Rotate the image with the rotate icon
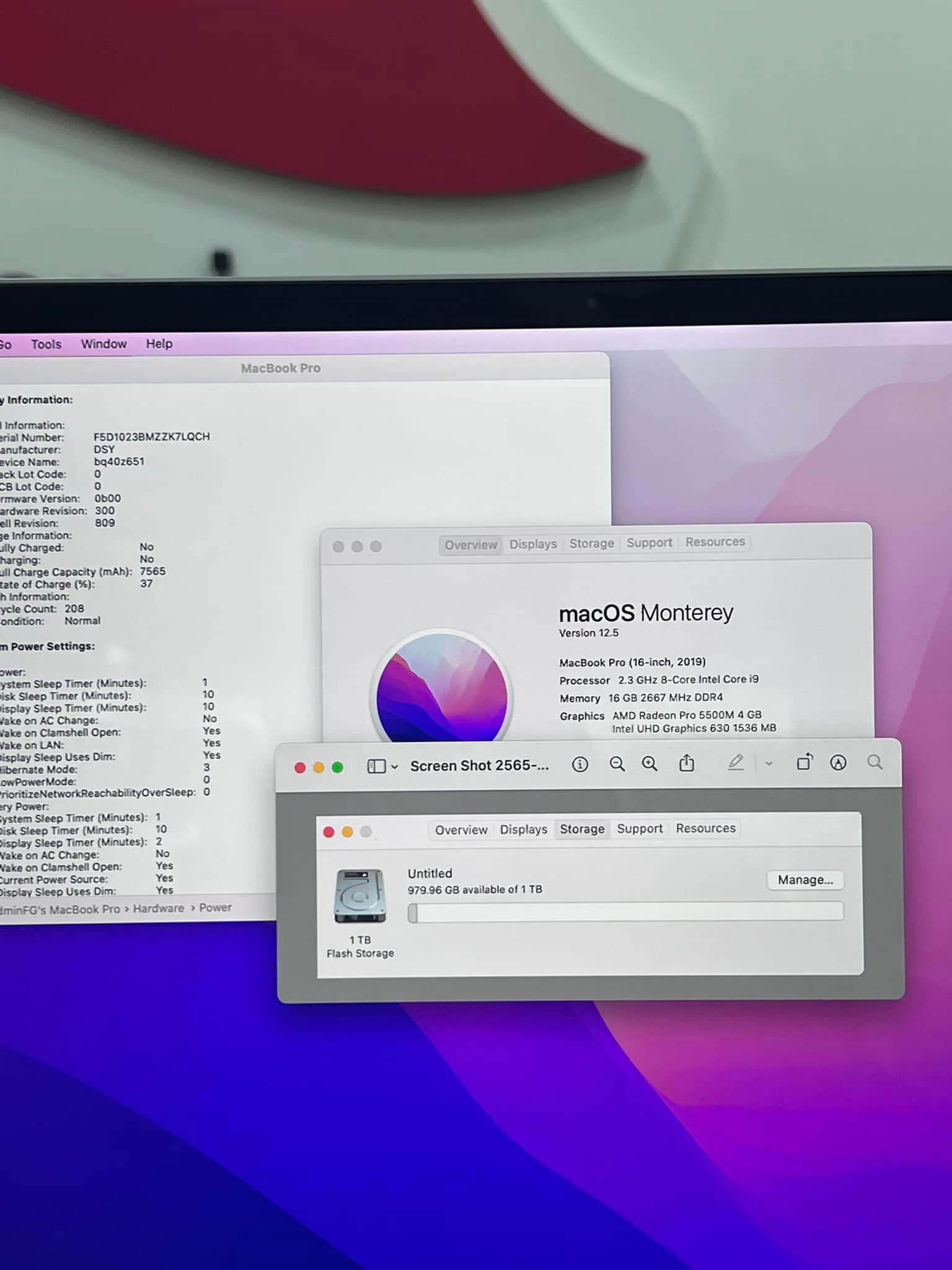The image size is (952, 1270). click(804, 762)
